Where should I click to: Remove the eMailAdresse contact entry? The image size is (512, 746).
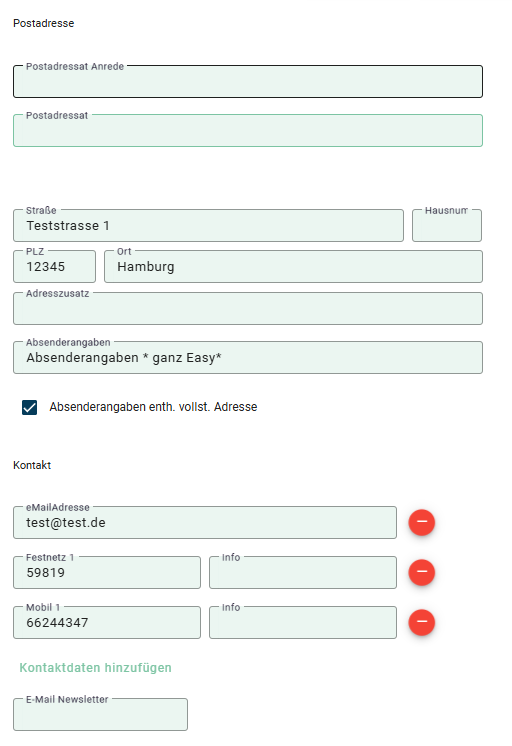click(422, 522)
